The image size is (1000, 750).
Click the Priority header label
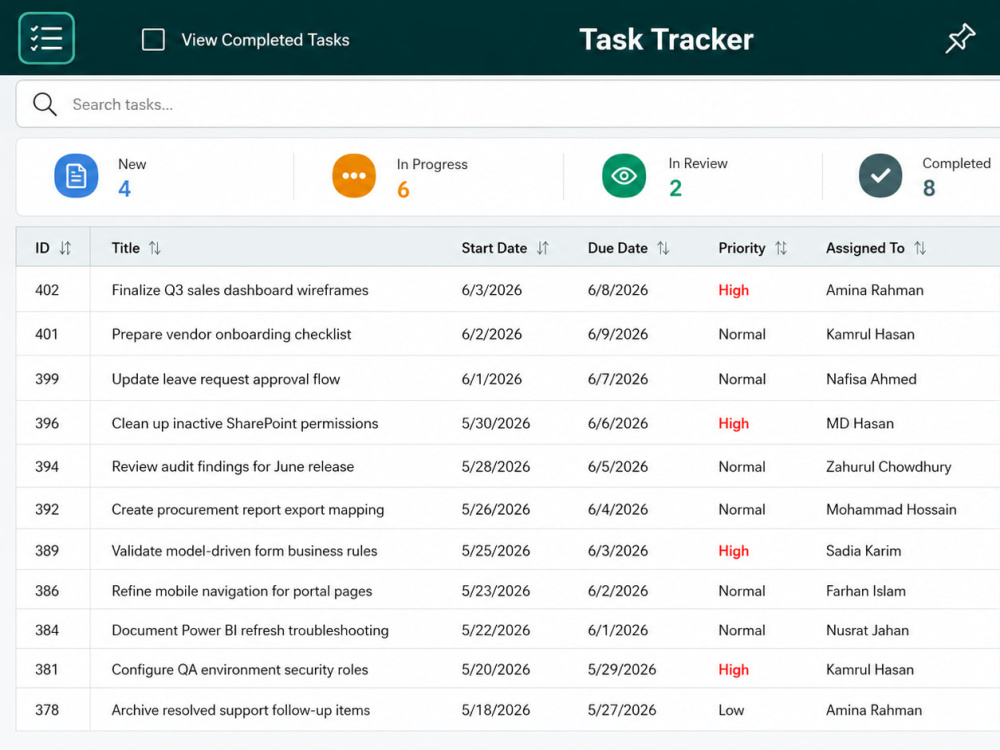coord(742,248)
